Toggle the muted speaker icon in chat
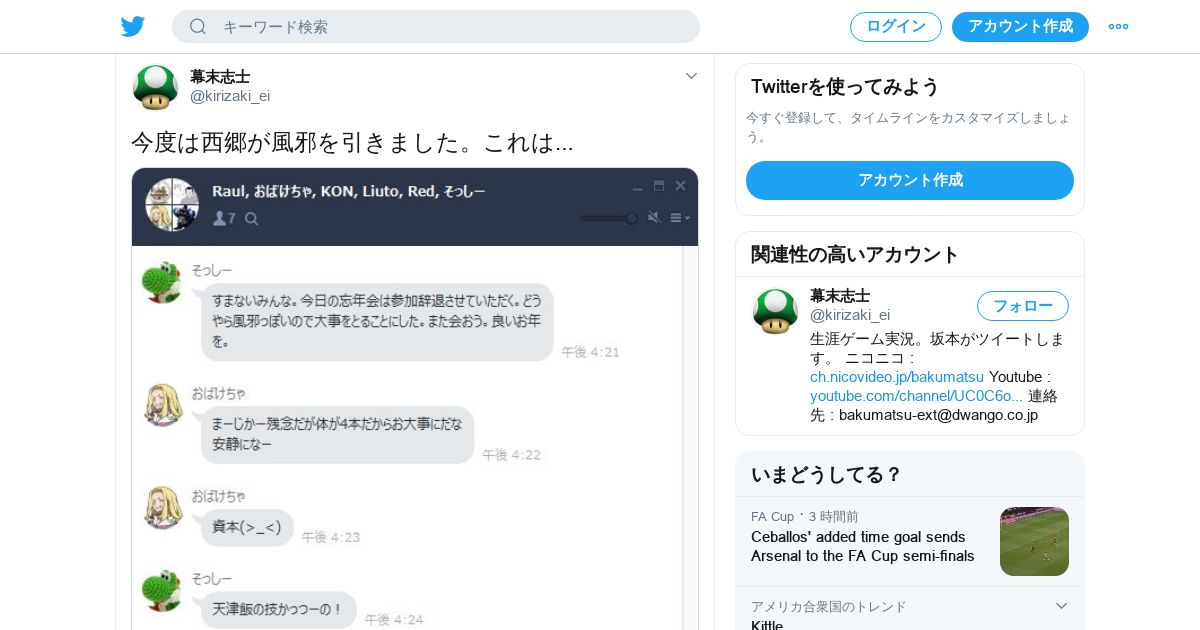 (x=654, y=218)
